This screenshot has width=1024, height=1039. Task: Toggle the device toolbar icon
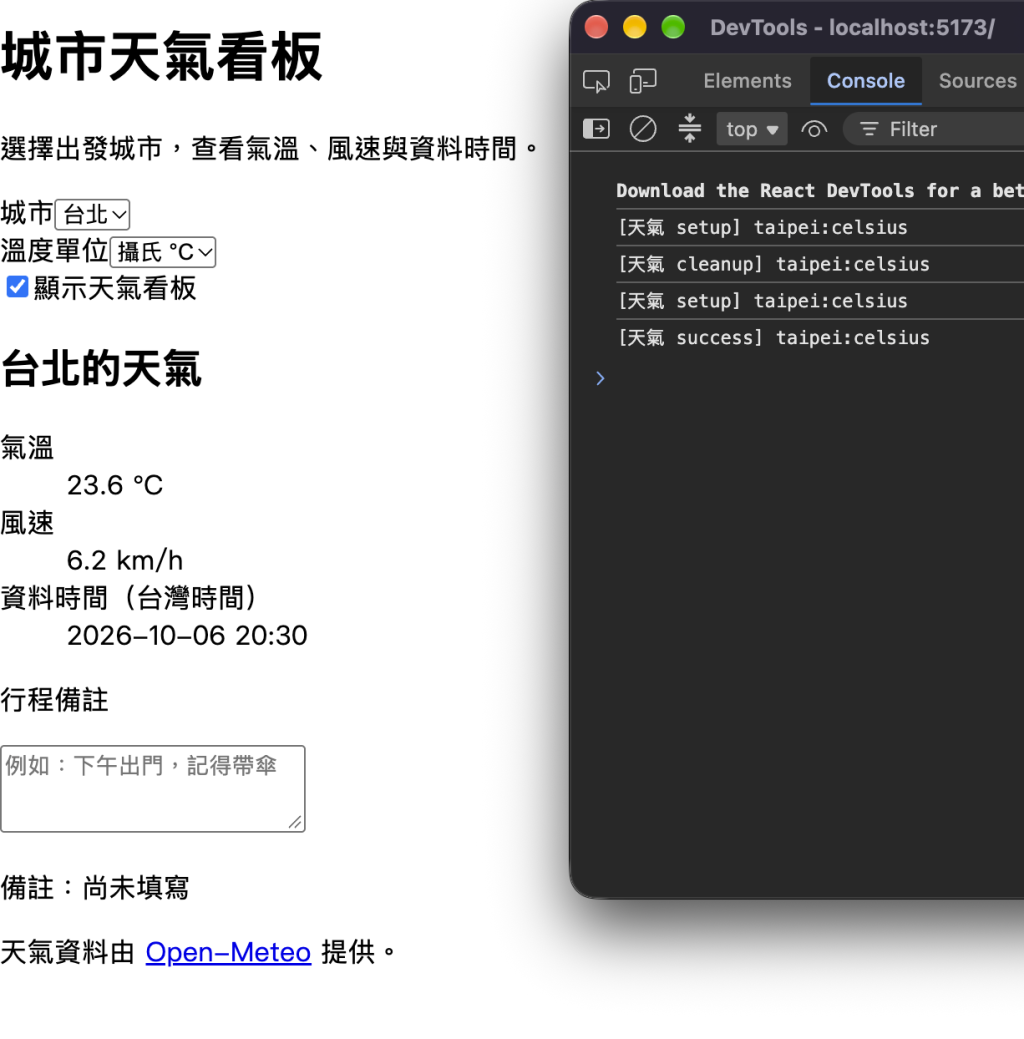pyautogui.click(x=642, y=82)
